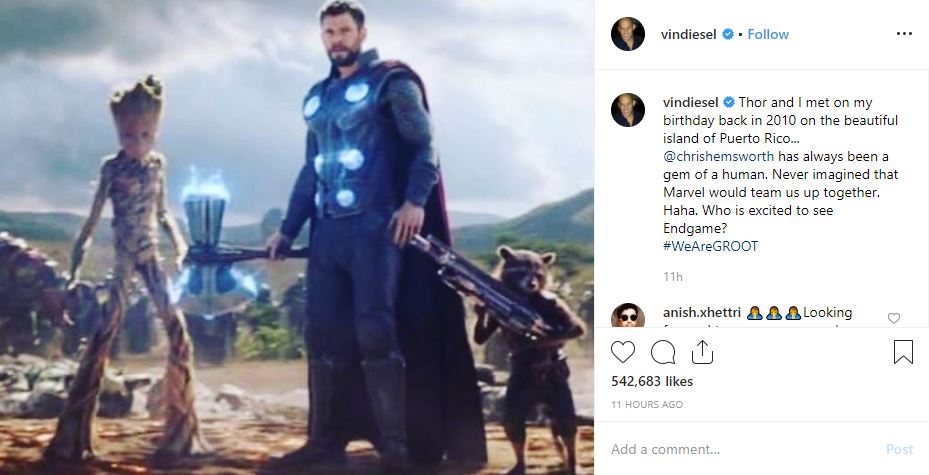
Task: Click the Post comment button
Action: coord(899,449)
